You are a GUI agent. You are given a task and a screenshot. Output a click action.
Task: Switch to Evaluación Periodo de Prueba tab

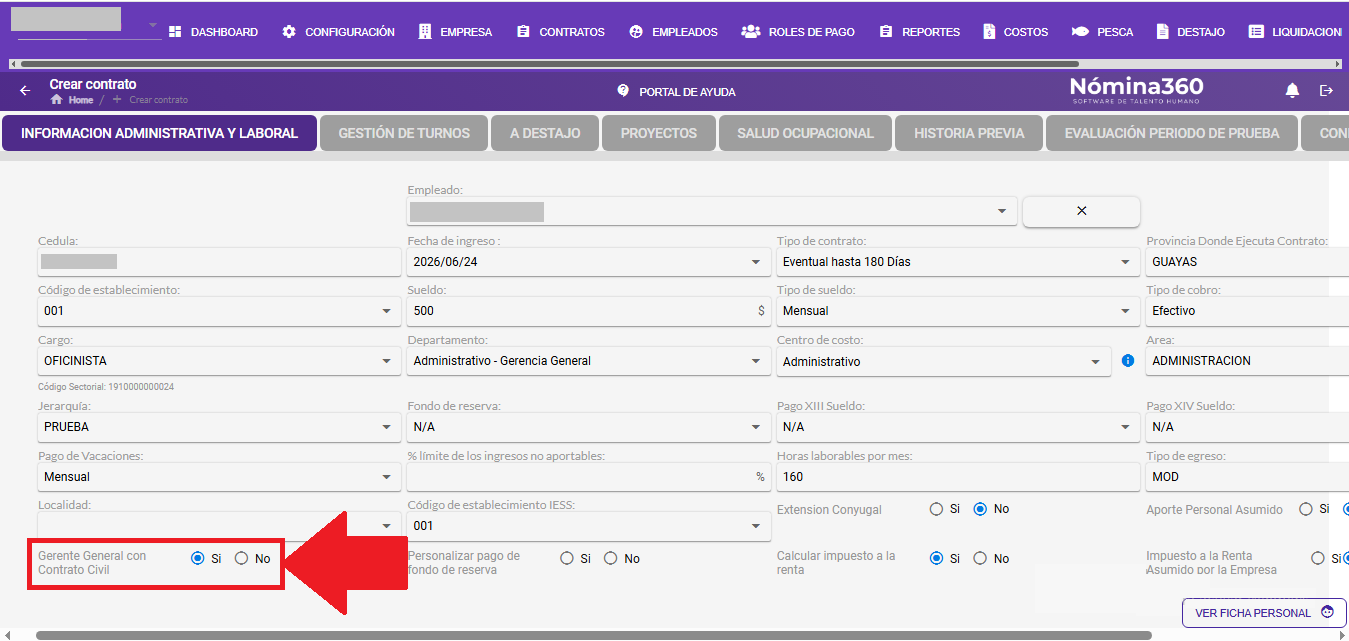click(1172, 133)
